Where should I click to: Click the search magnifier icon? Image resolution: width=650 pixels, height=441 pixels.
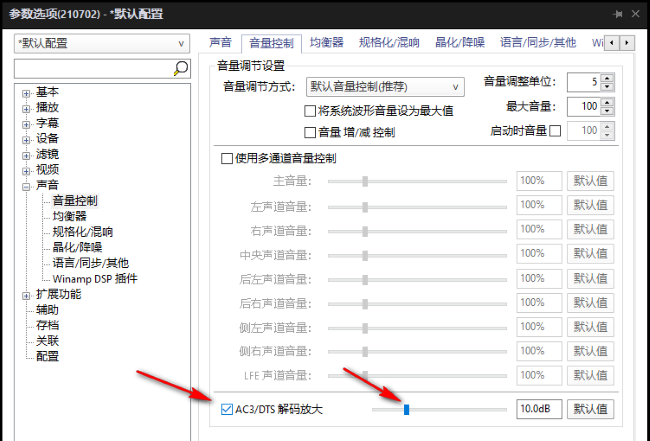[x=181, y=68]
